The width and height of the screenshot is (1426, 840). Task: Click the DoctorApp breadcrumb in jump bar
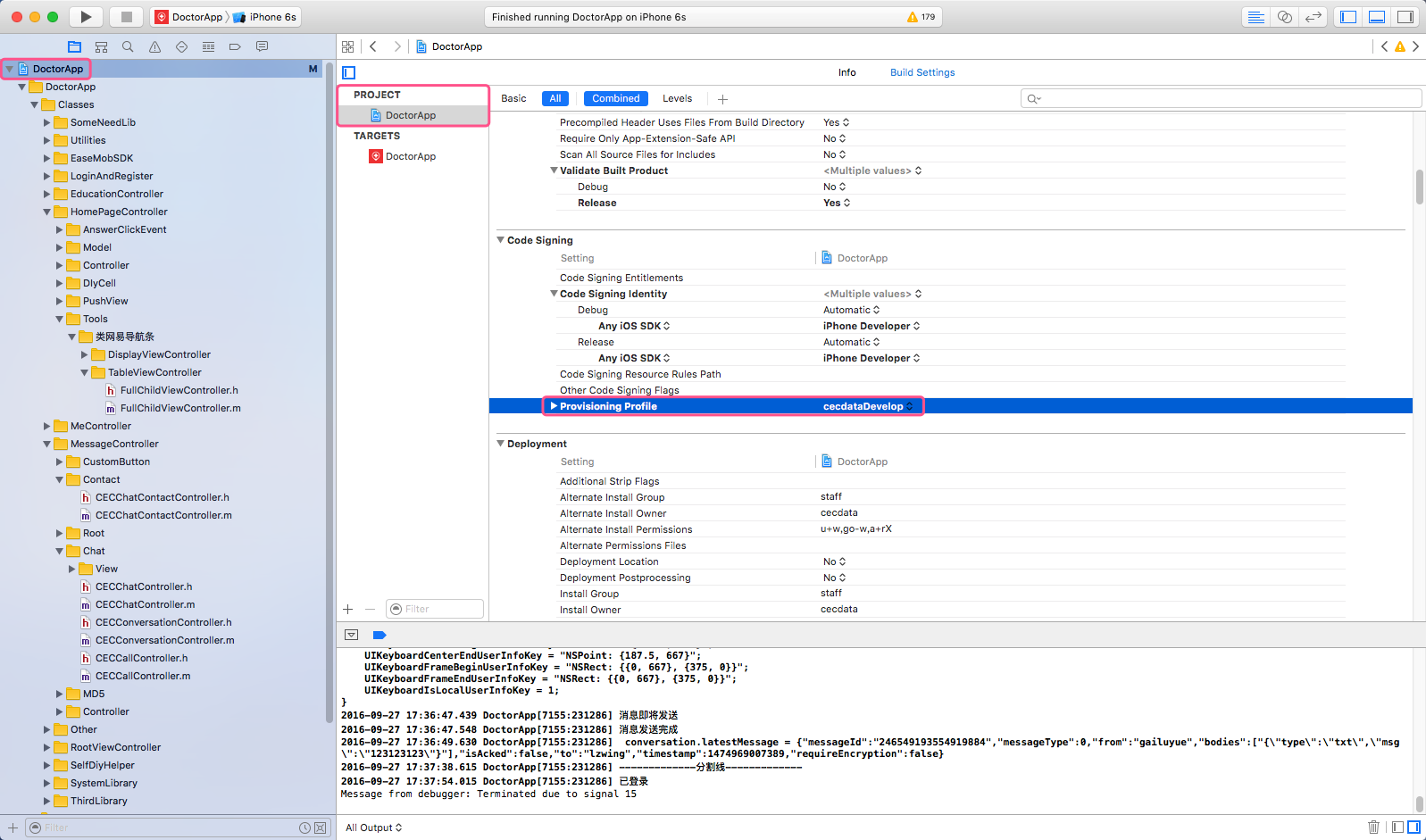click(x=457, y=46)
